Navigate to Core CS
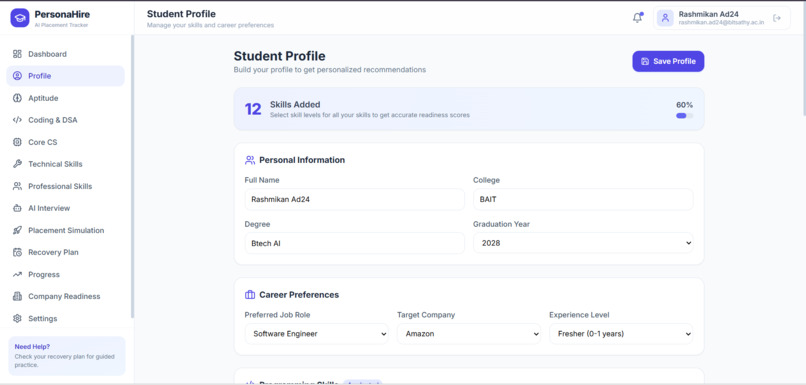 coord(65,142)
